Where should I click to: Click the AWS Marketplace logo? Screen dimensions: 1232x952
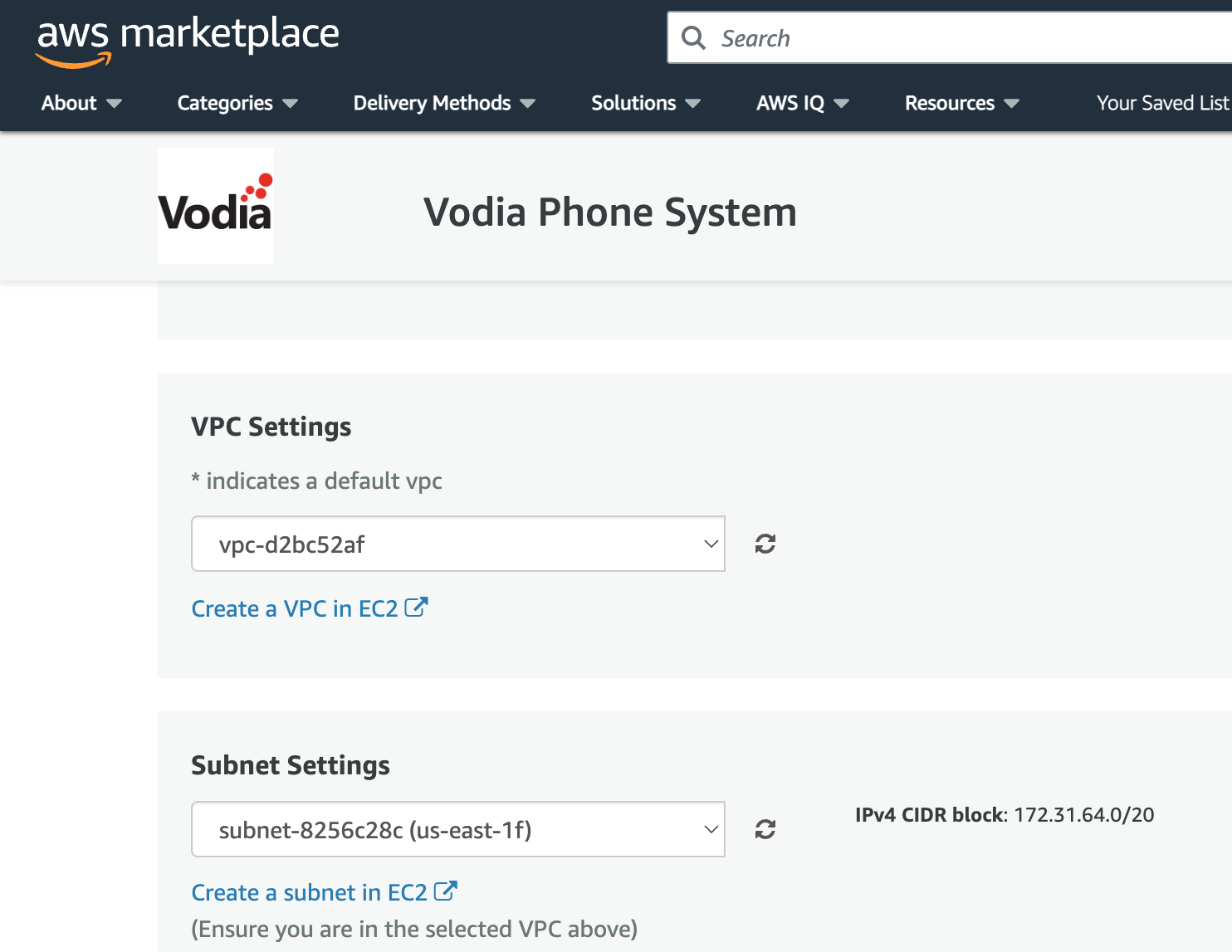[x=188, y=41]
